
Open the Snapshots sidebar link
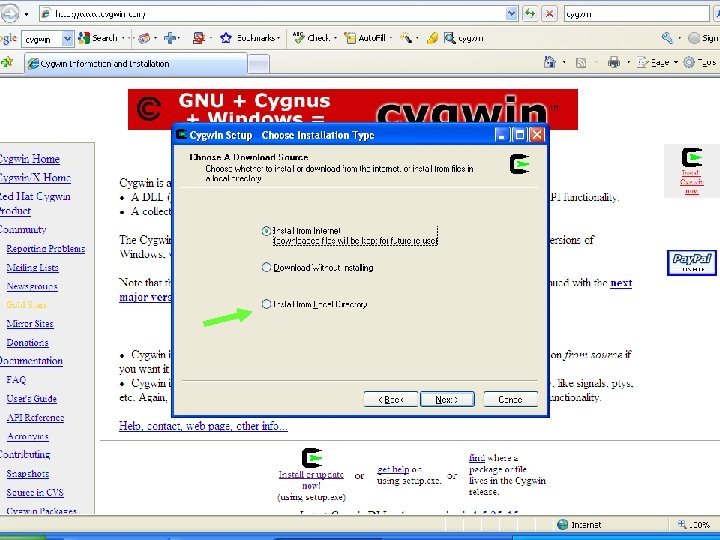(x=28, y=473)
